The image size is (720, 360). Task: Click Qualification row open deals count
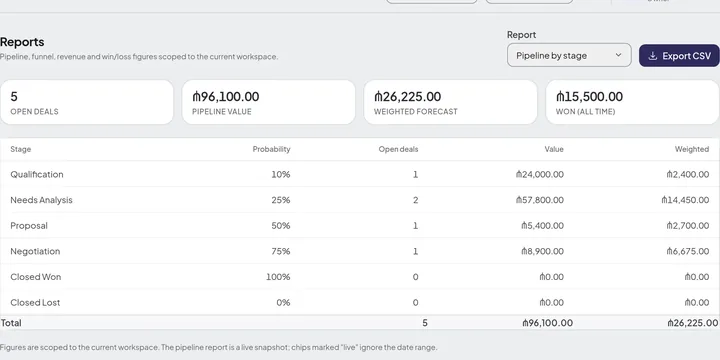click(x=416, y=174)
